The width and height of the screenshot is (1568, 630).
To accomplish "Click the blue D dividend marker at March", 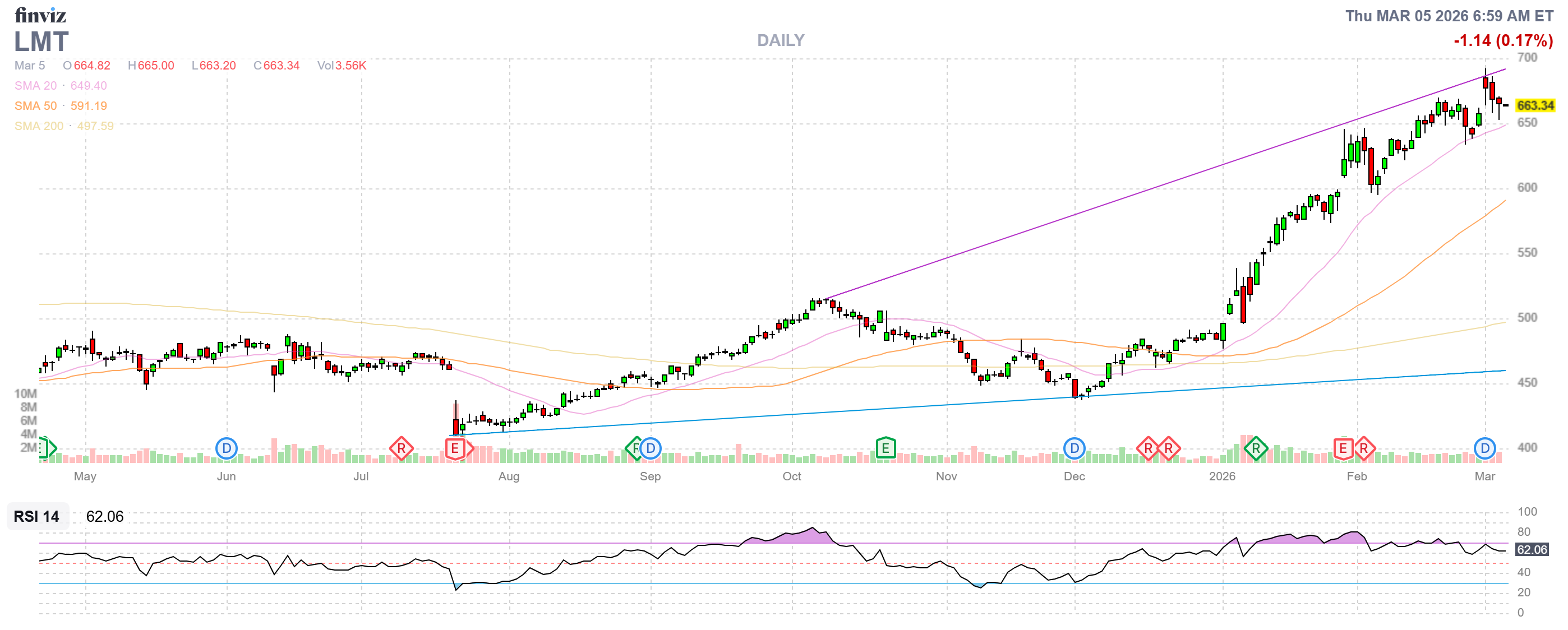I will pyautogui.click(x=1484, y=450).
